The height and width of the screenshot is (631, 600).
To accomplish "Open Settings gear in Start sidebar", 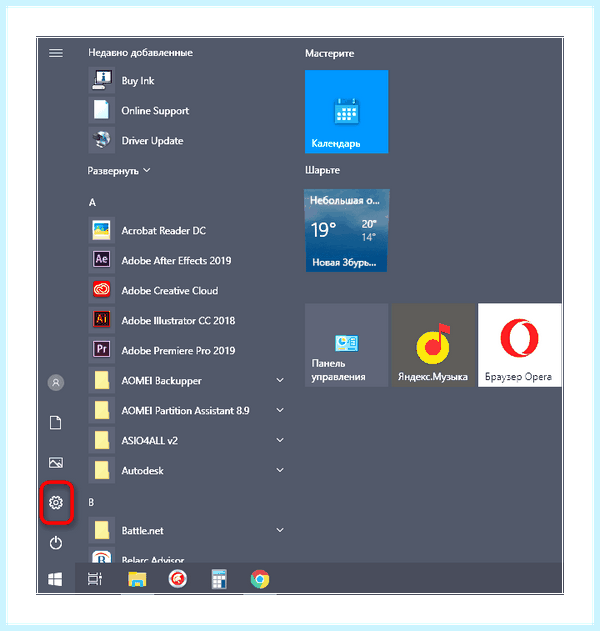I will (56, 502).
